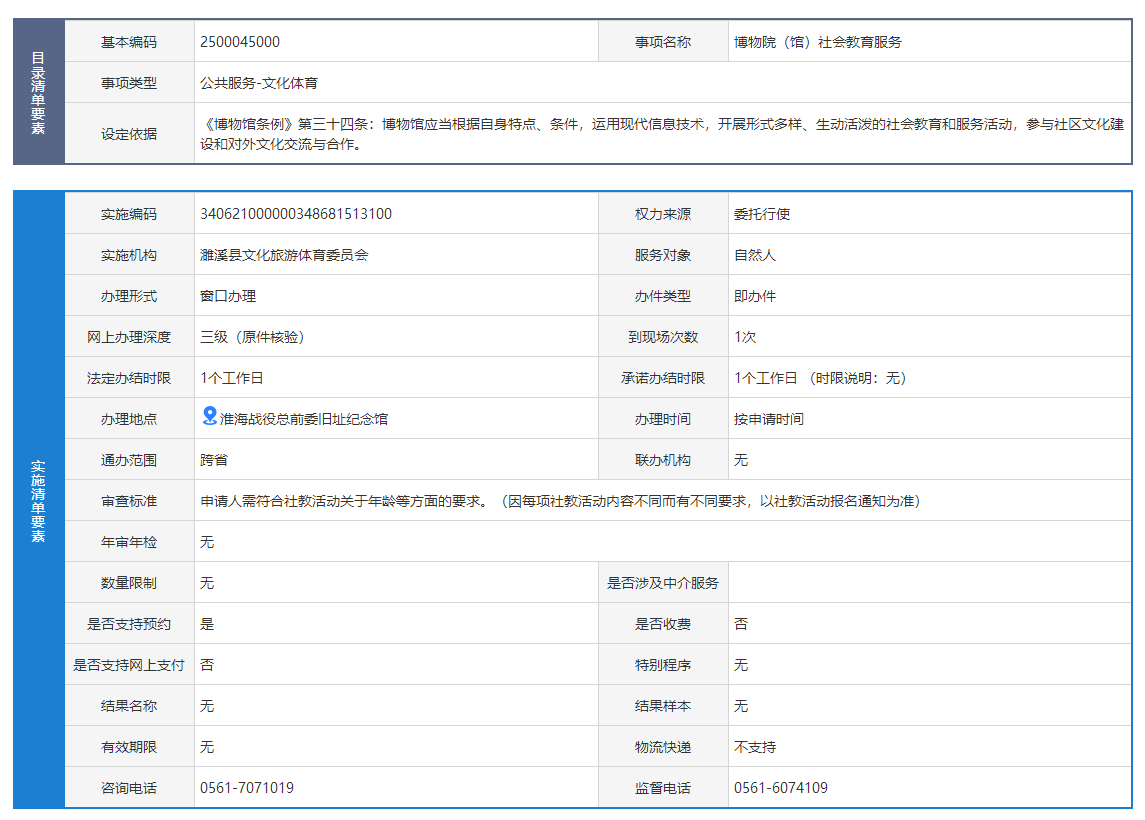
Task: Click the 网上办理深度 field label
Action: pyautogui.click(x=129, y=337)
